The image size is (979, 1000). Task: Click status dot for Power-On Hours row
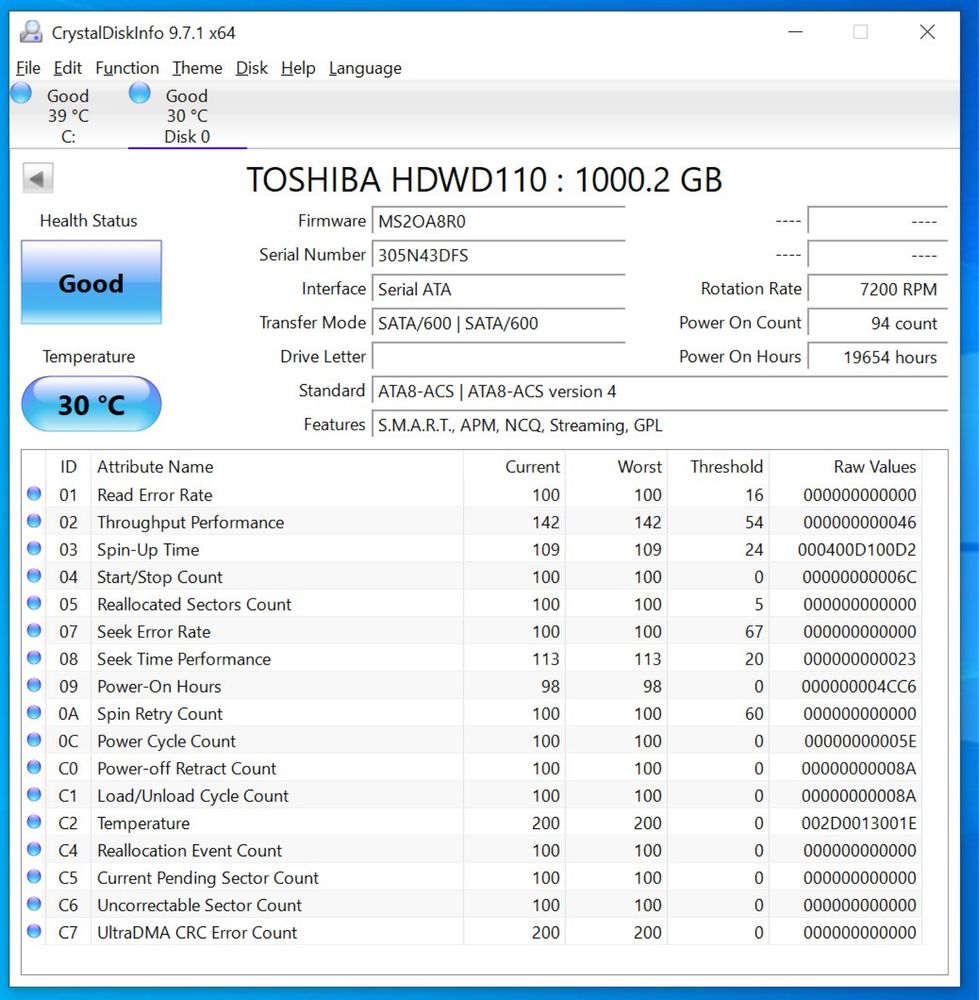coord(34,686)
